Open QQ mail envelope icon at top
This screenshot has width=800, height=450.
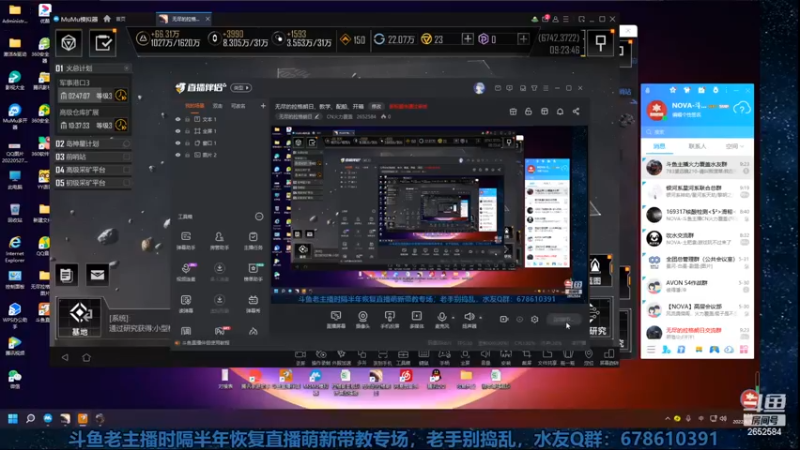701,90
